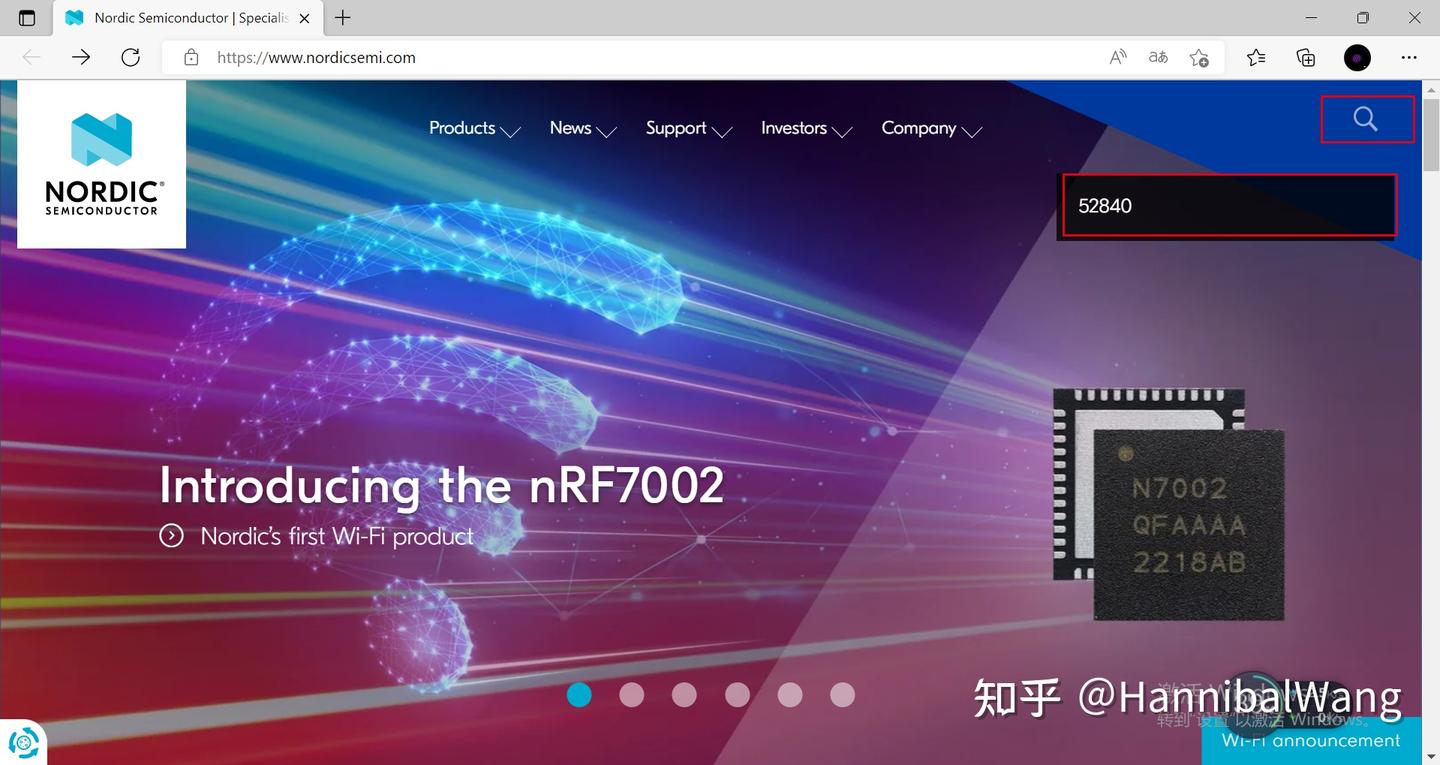Open Collections in the browser toolbar

(x=1305, y=57)
